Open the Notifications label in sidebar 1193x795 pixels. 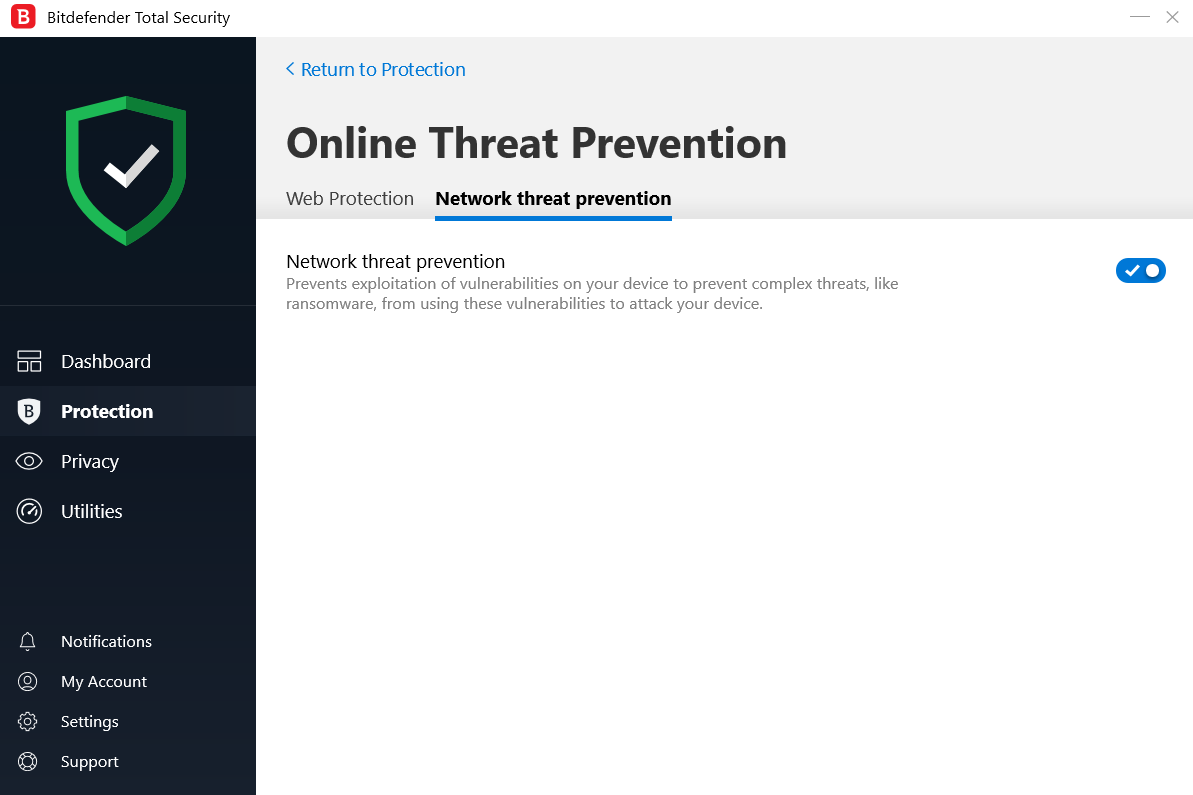click(107, 641)
